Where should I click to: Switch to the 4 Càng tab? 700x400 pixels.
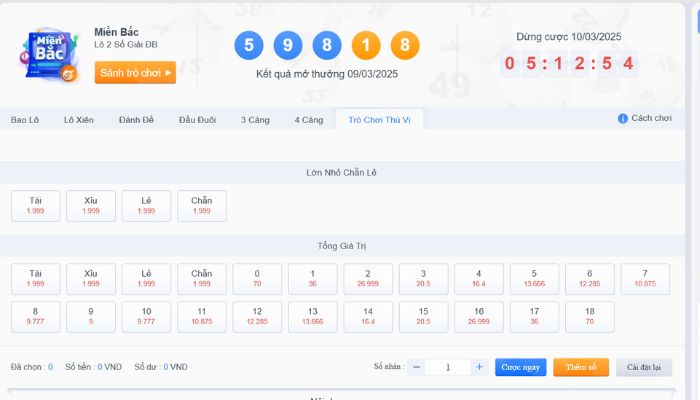click(309, 120)
